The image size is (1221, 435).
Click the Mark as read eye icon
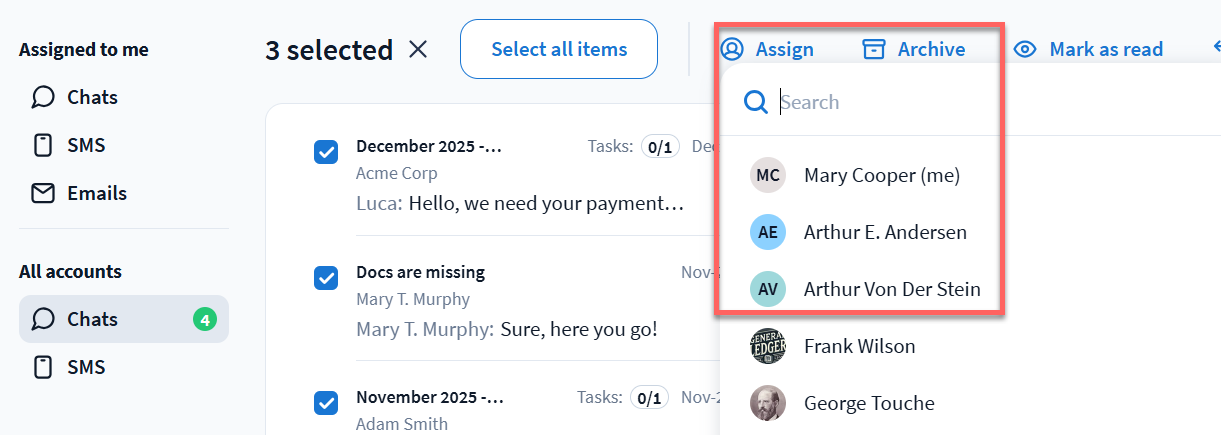tap(1025, 49)
